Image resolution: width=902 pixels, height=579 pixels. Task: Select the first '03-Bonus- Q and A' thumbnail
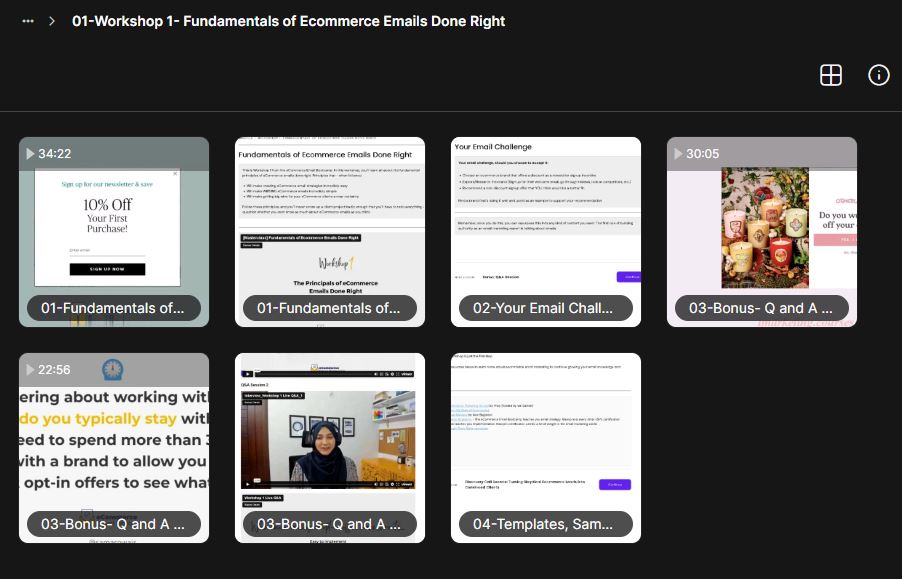pos(761,230)
